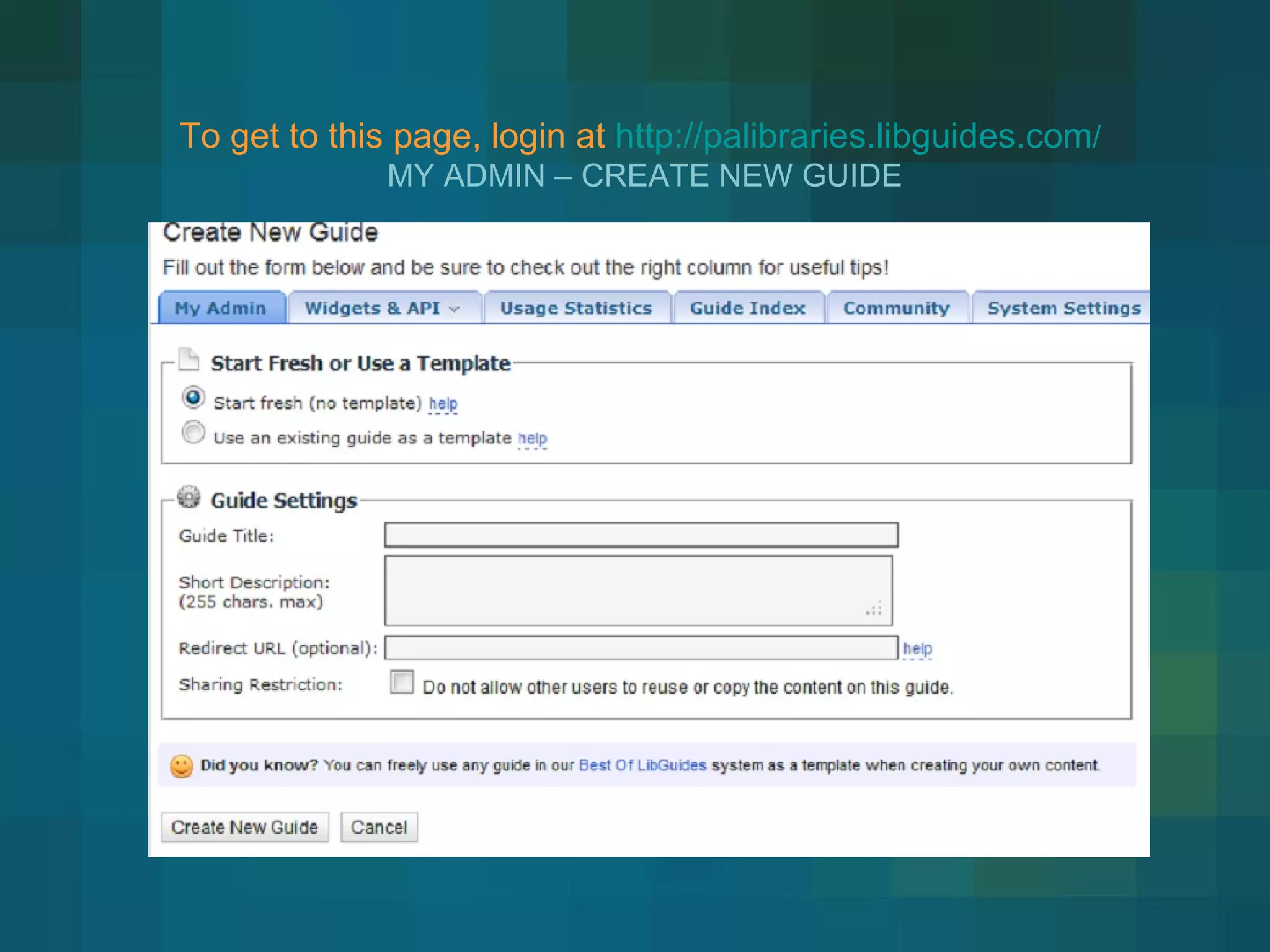Click the '(255 chars. max)' text
Image resolution: width=1270 pixels, height=952 pixels.
point(251,602)
